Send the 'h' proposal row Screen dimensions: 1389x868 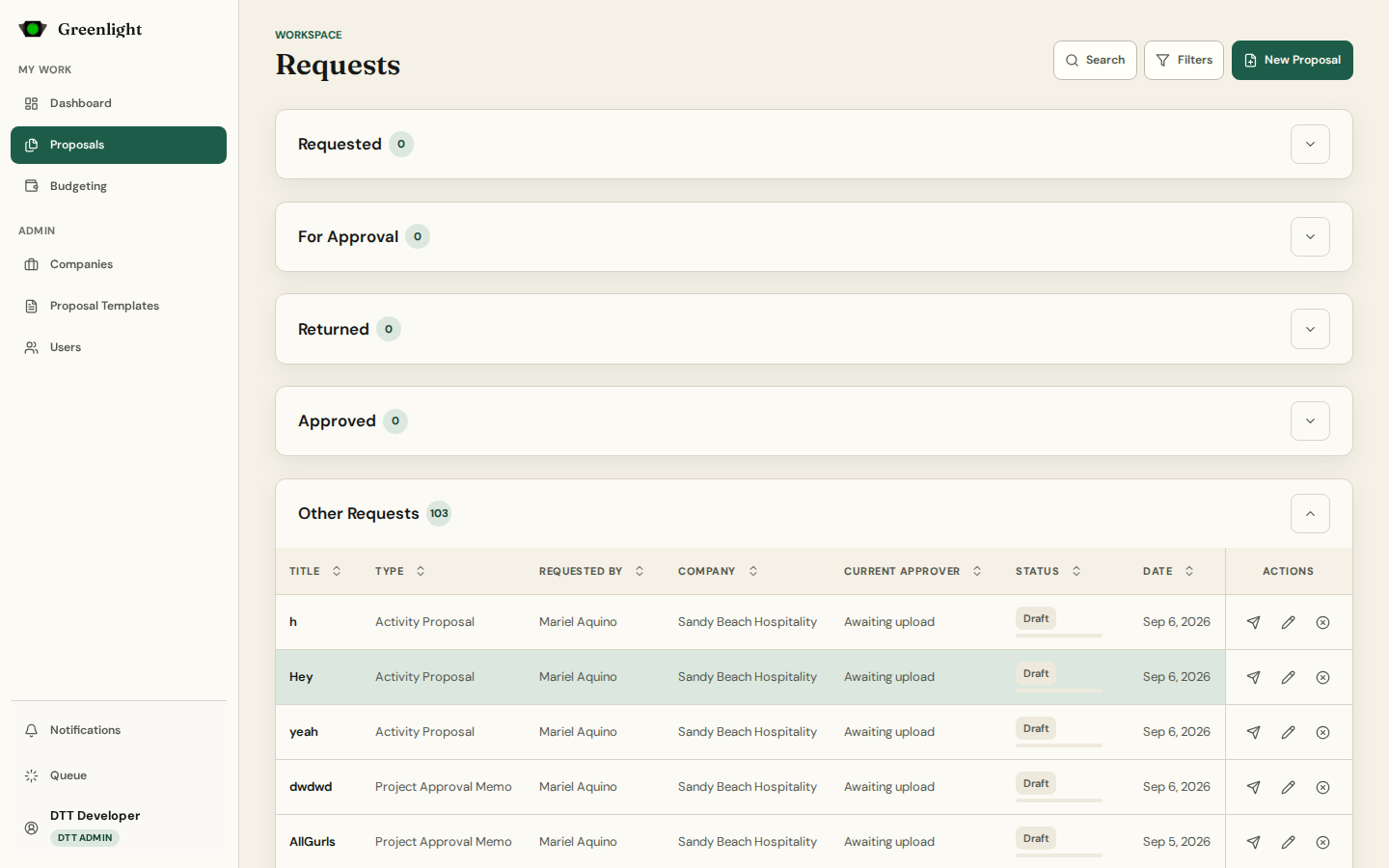tap(1253, 622)
